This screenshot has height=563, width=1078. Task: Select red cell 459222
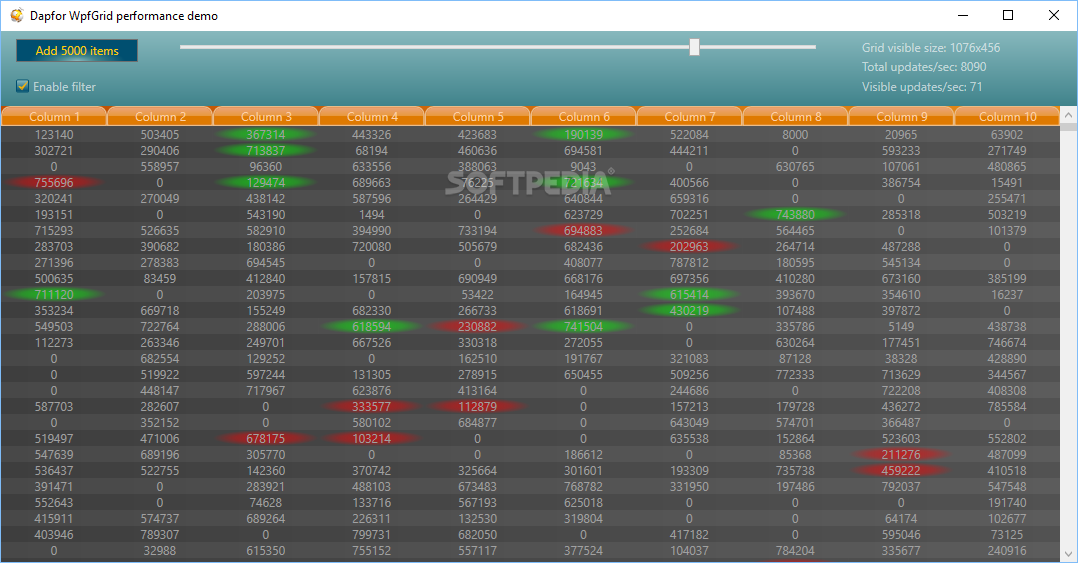click(x=901, y=471)
